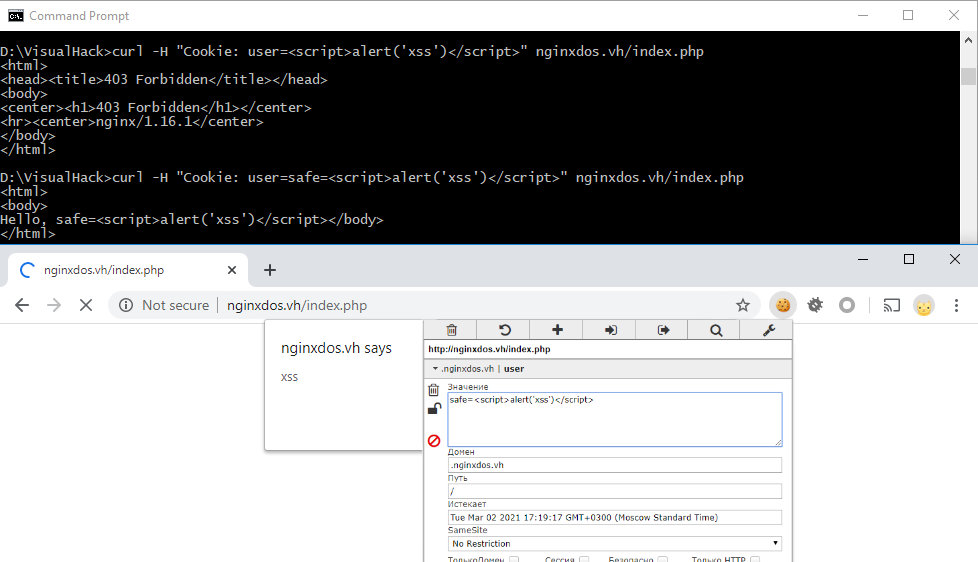Click Command Prompt scroll up arrow
This screenshot has width=978, height=562.
[x=968, y=40]
